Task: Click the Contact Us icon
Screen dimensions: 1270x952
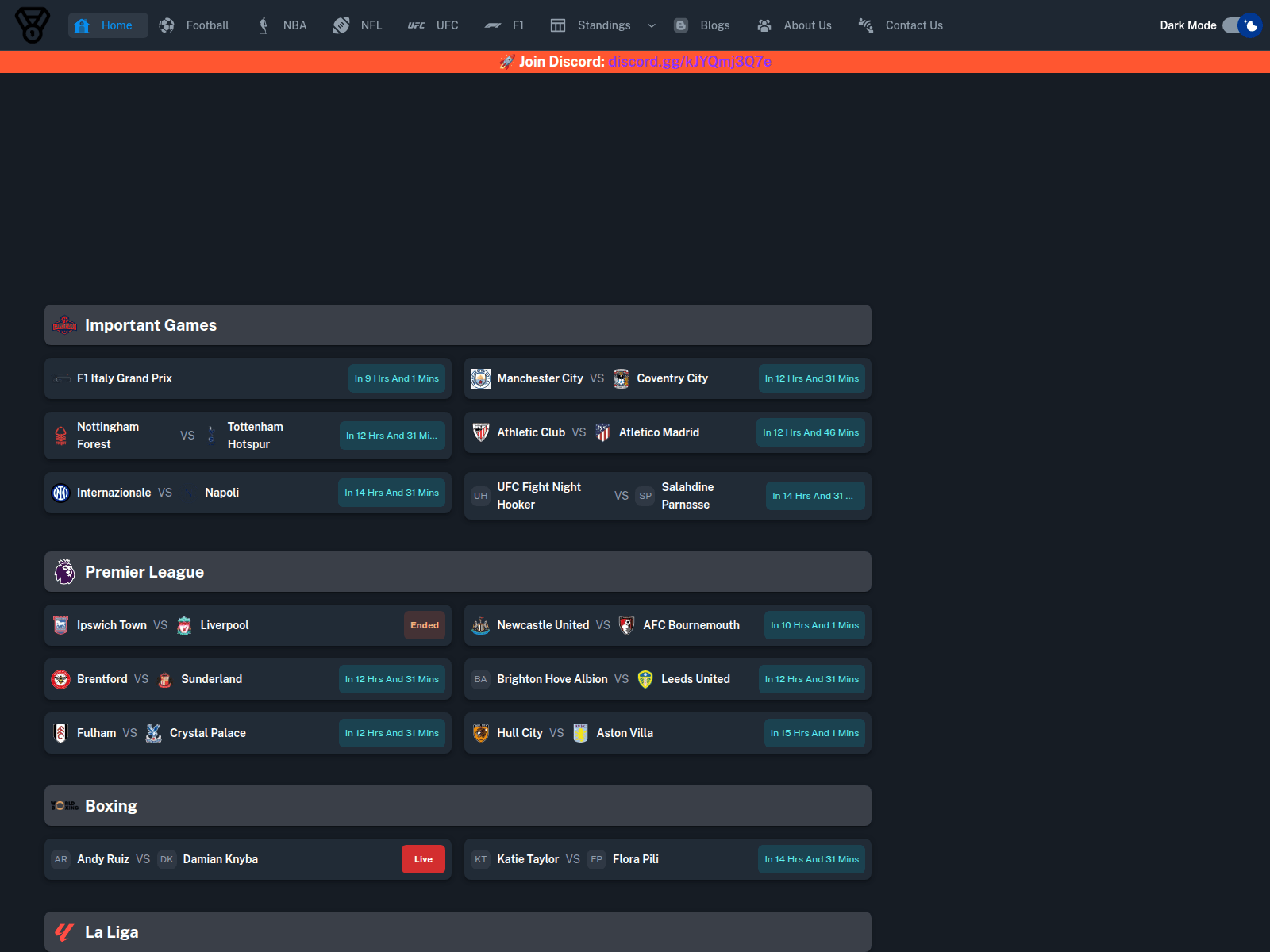Action: coord(866,25)
